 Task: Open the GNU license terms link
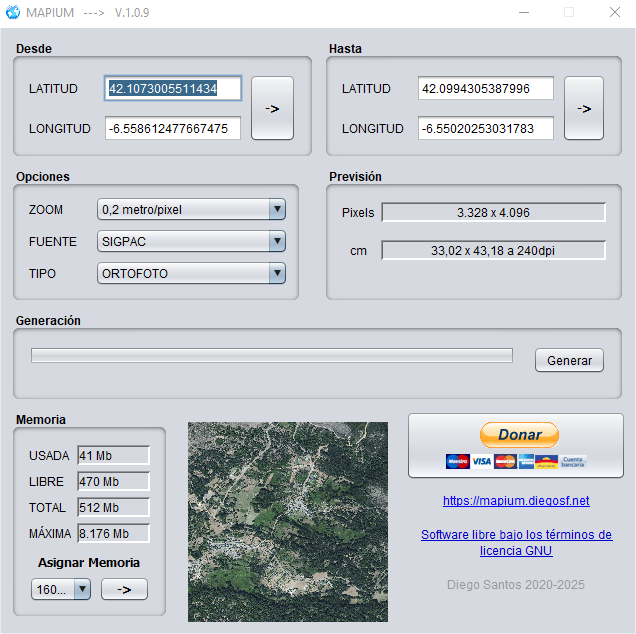(x=516, y=543)
